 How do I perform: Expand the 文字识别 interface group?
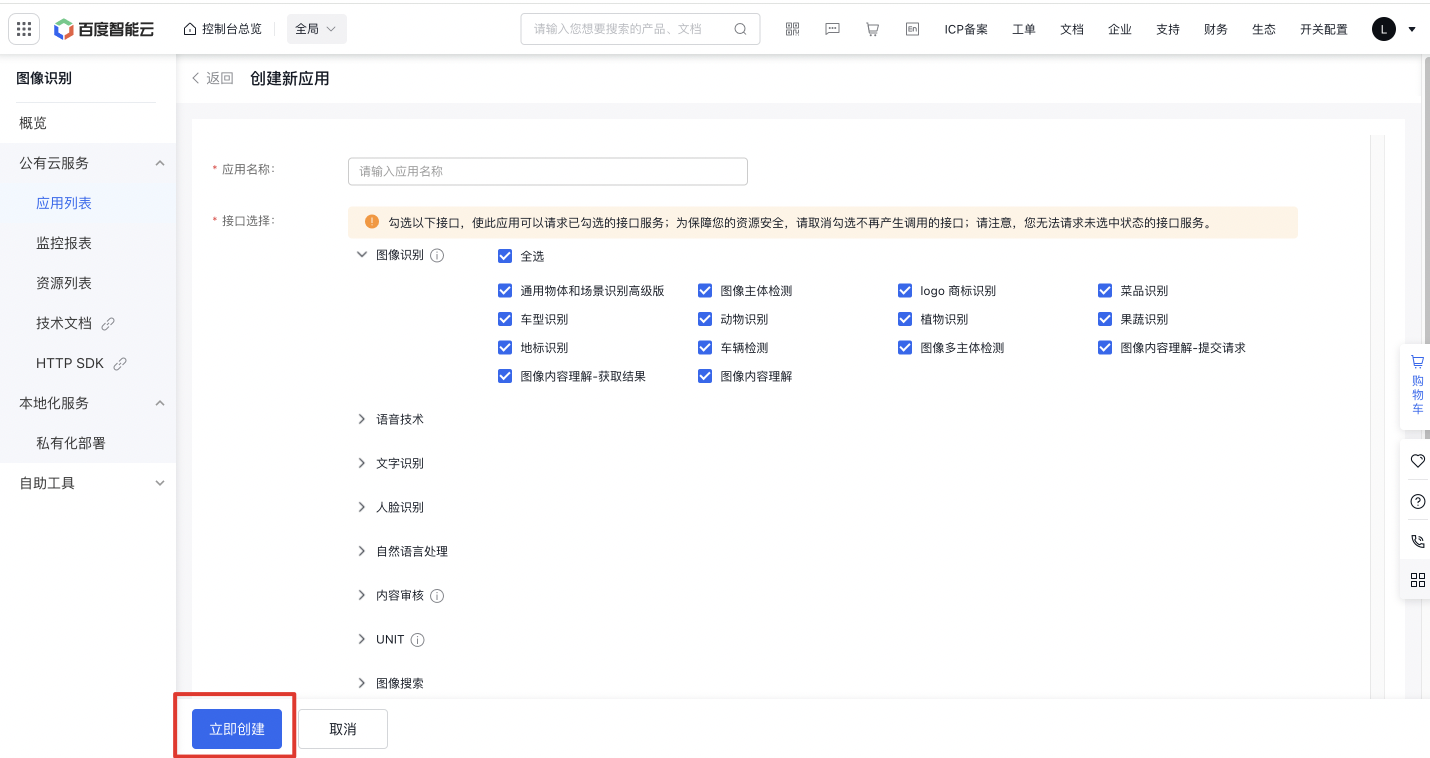362,463
